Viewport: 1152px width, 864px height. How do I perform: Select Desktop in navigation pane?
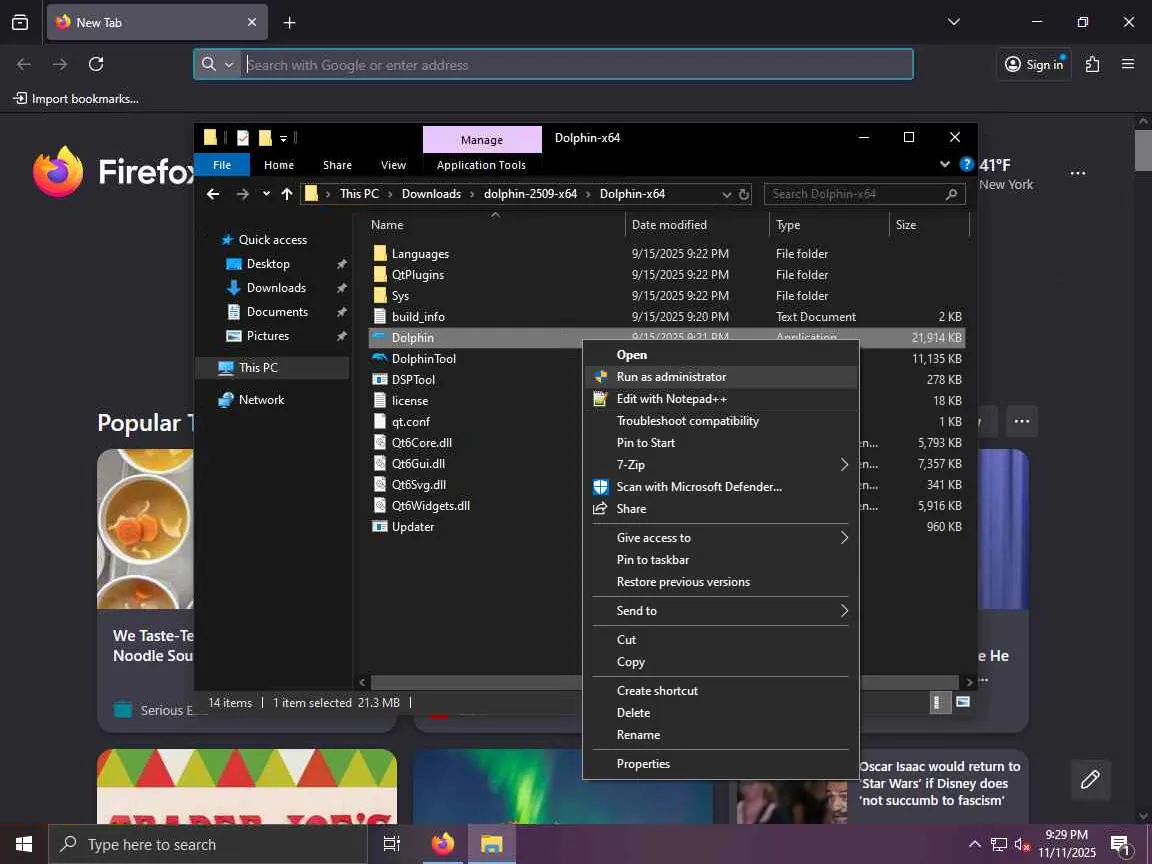[x=267, y=264]
